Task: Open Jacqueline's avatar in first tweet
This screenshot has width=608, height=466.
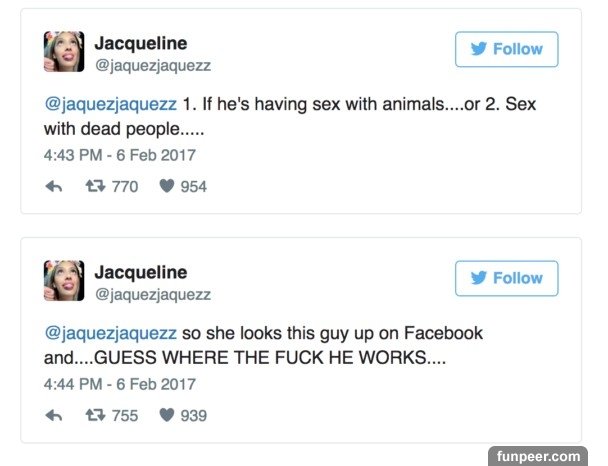Action: pos(63,52)
